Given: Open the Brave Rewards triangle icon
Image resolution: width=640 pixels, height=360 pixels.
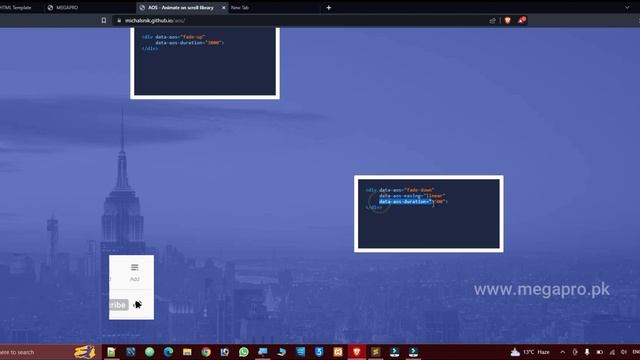Looking at the screenshot, I should click(522, 20).
